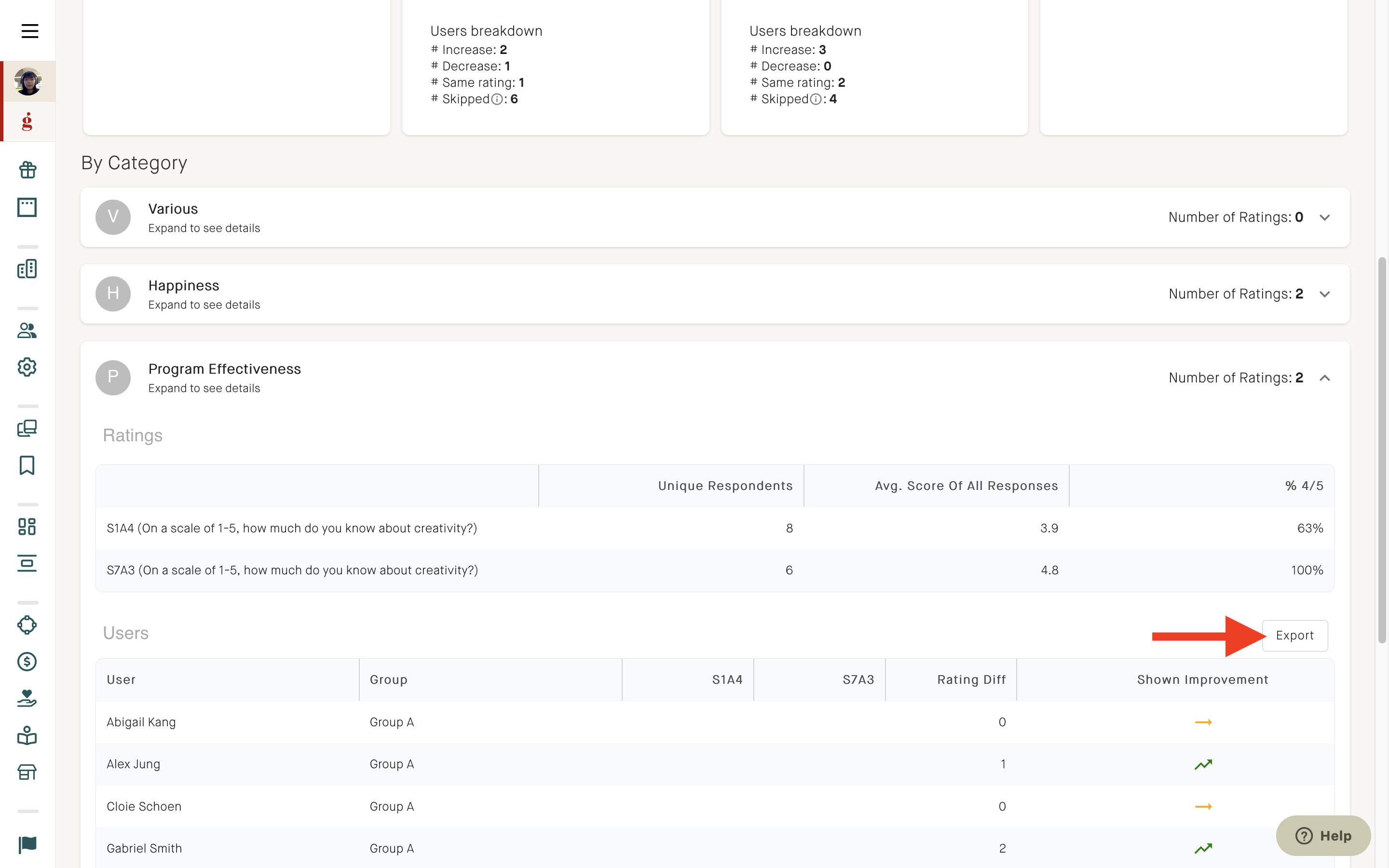Screen dimensions: 1389x868
Task: Open the dollar coin sidebar icon
Action: click(27, 662)
